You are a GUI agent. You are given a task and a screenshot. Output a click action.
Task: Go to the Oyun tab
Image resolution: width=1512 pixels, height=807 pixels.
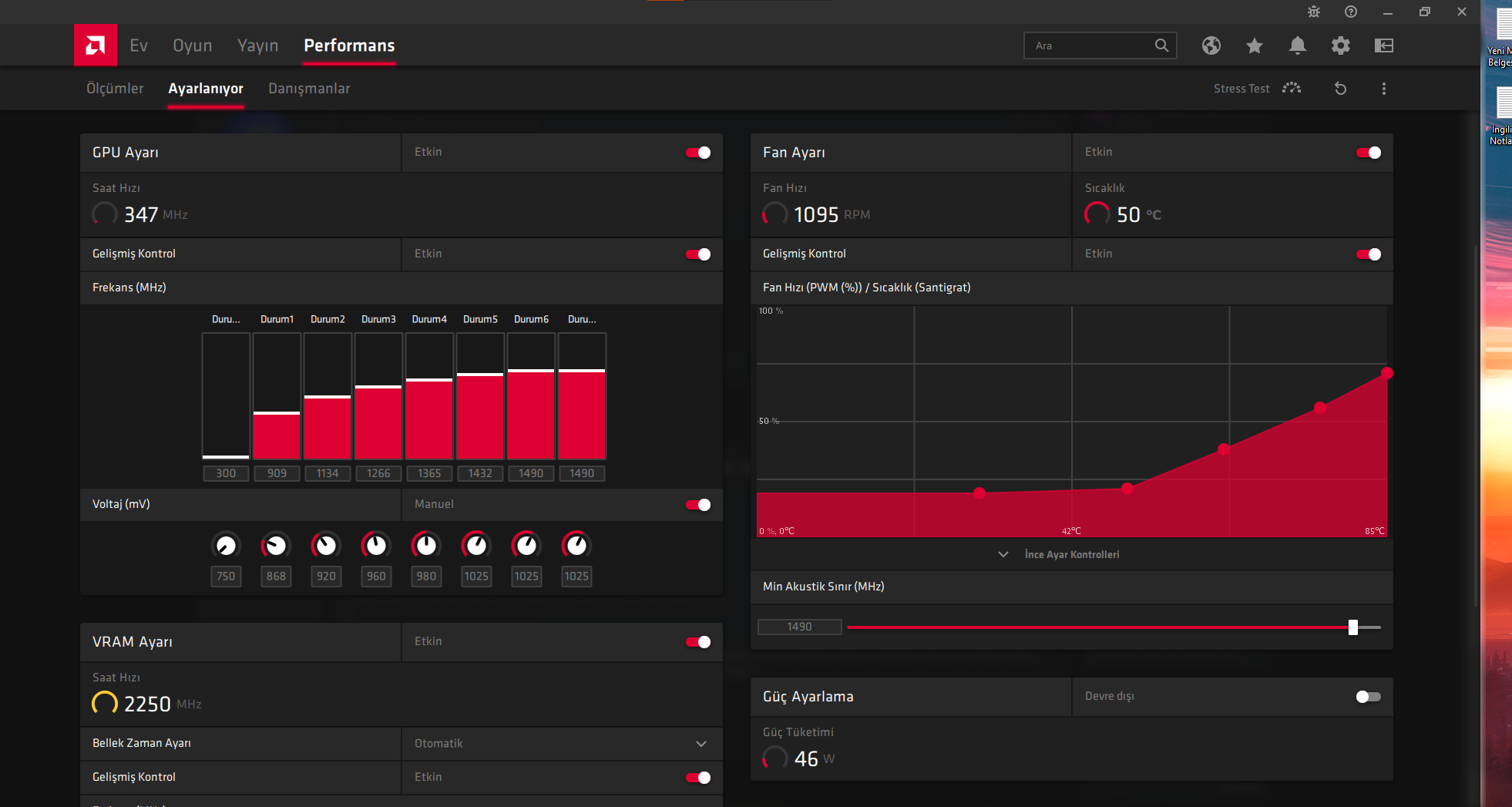pos(193,45)
